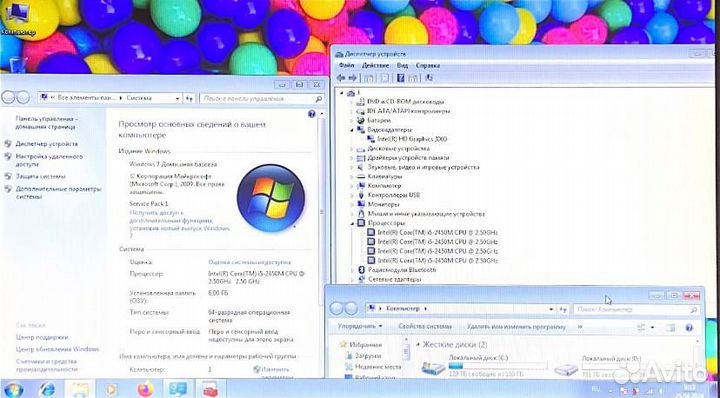
Task: Collapse the Жесткие диски group
Action: [418, 345]
